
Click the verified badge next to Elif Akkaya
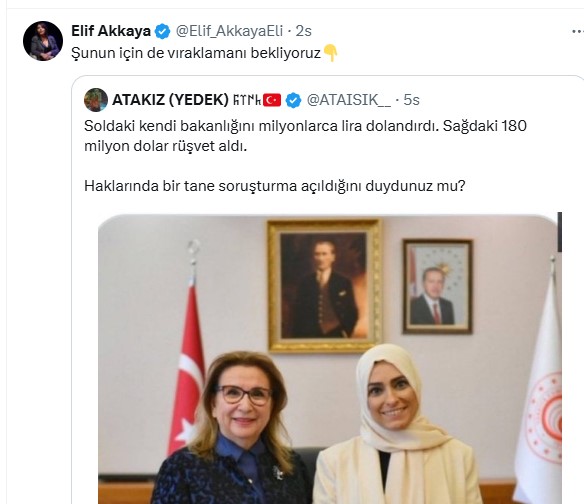click(x=162, y=31)
